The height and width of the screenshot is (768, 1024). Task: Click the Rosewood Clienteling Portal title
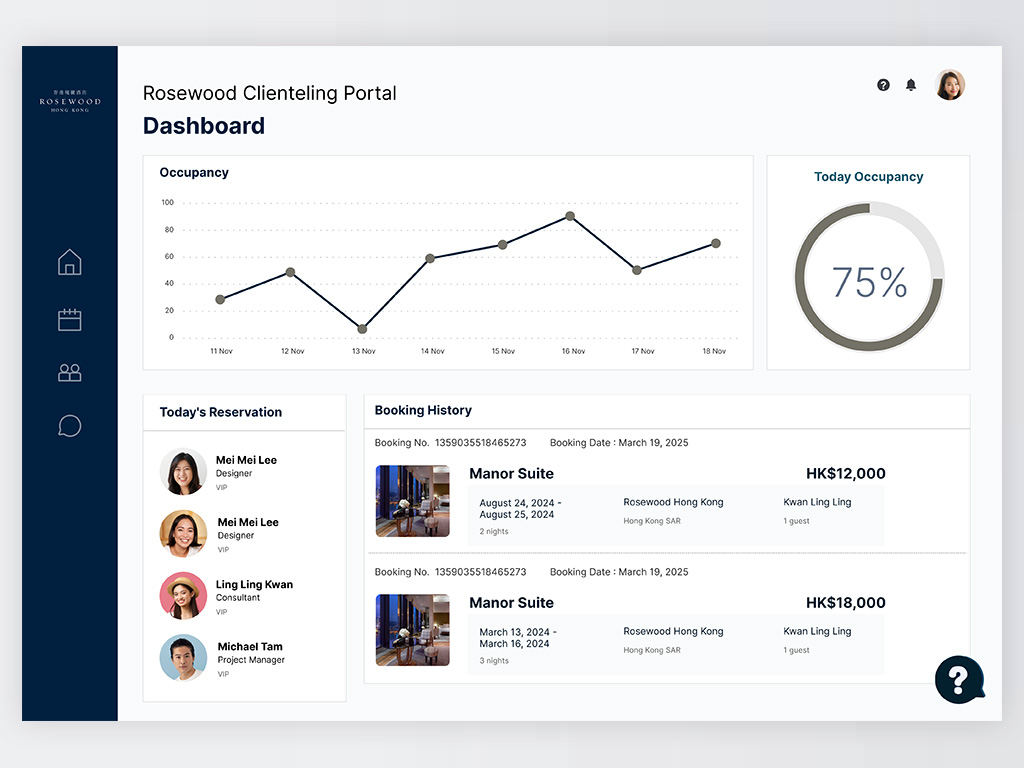click(270, 93)
